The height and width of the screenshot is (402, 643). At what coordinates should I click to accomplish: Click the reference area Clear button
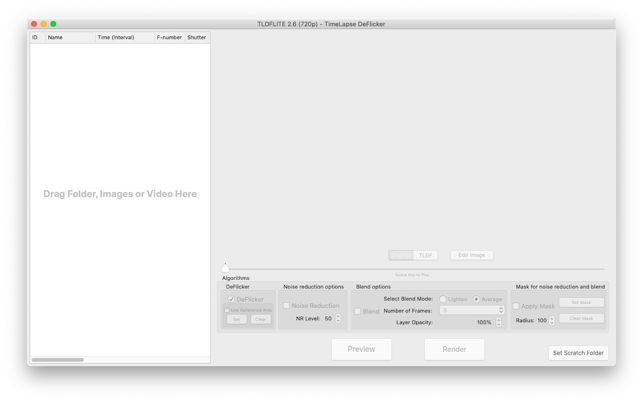point(260,319)
